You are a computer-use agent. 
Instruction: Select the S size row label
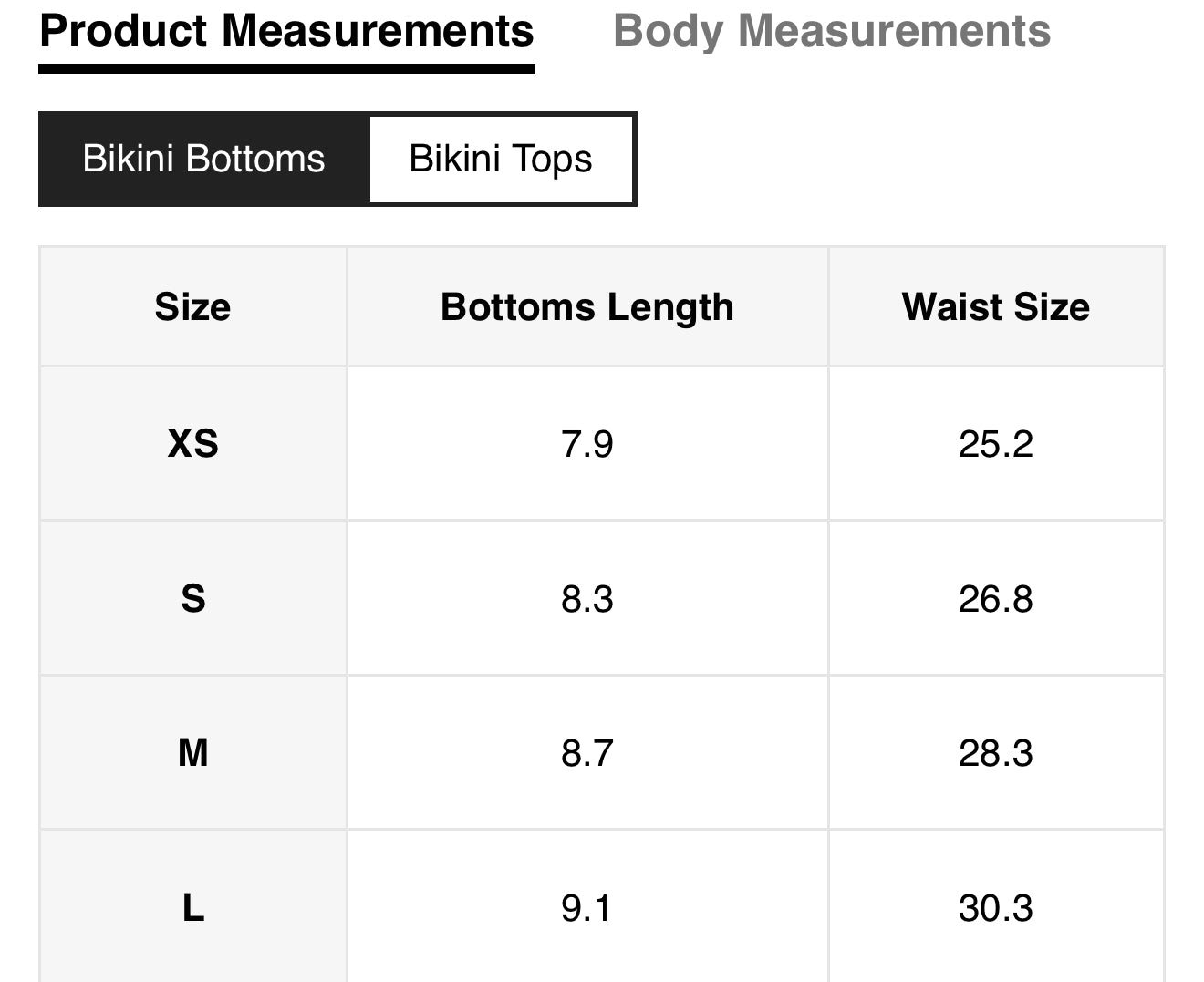(x=192, y=599)
